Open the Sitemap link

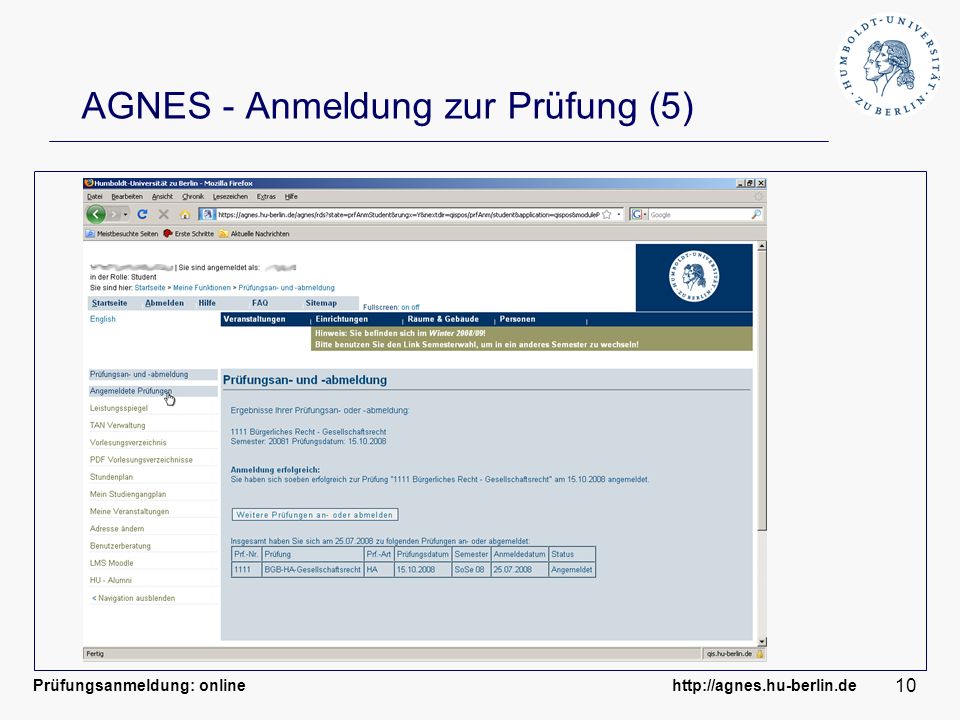click(321, 303)
